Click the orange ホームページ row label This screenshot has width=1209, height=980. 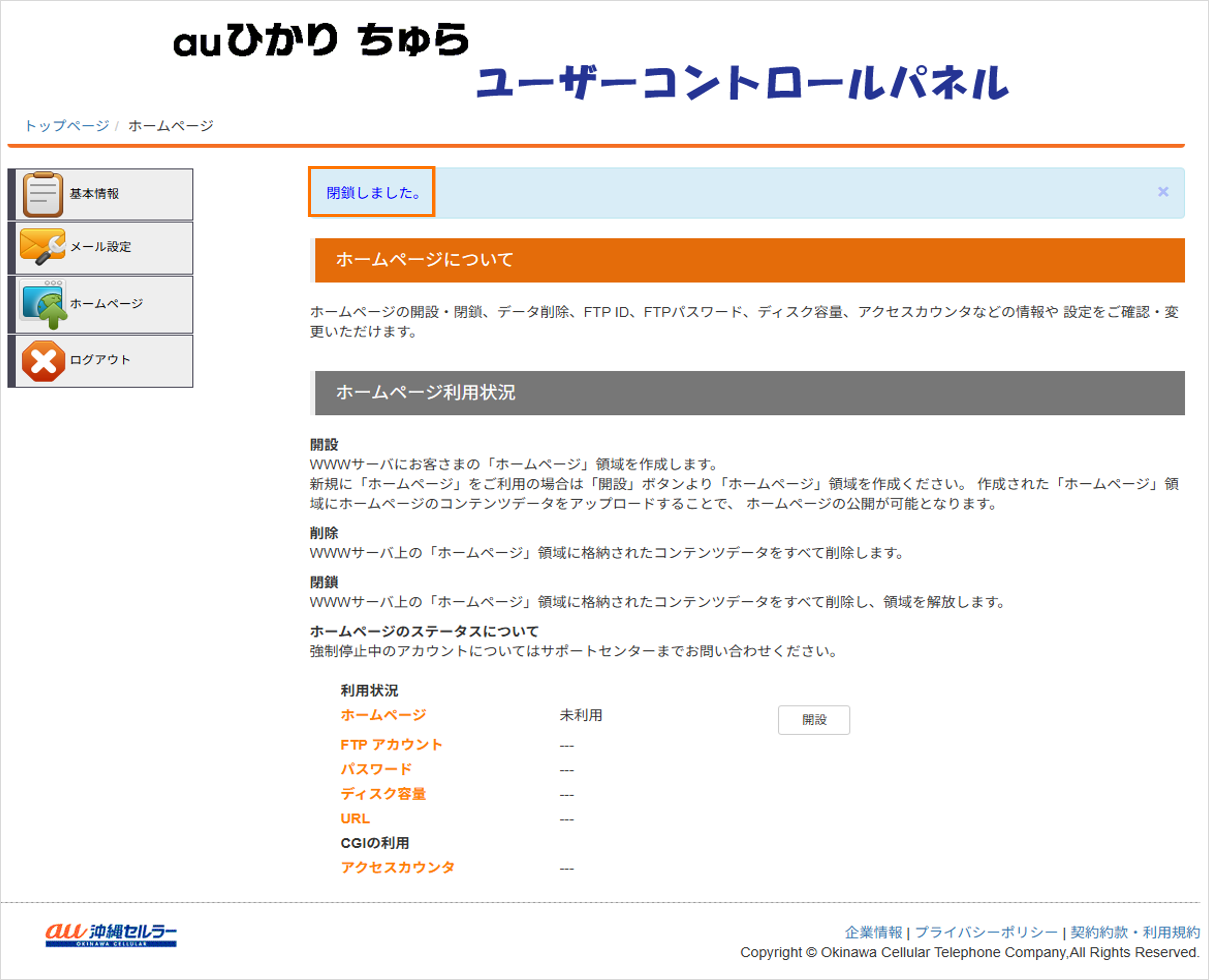[x=383, y=715]
